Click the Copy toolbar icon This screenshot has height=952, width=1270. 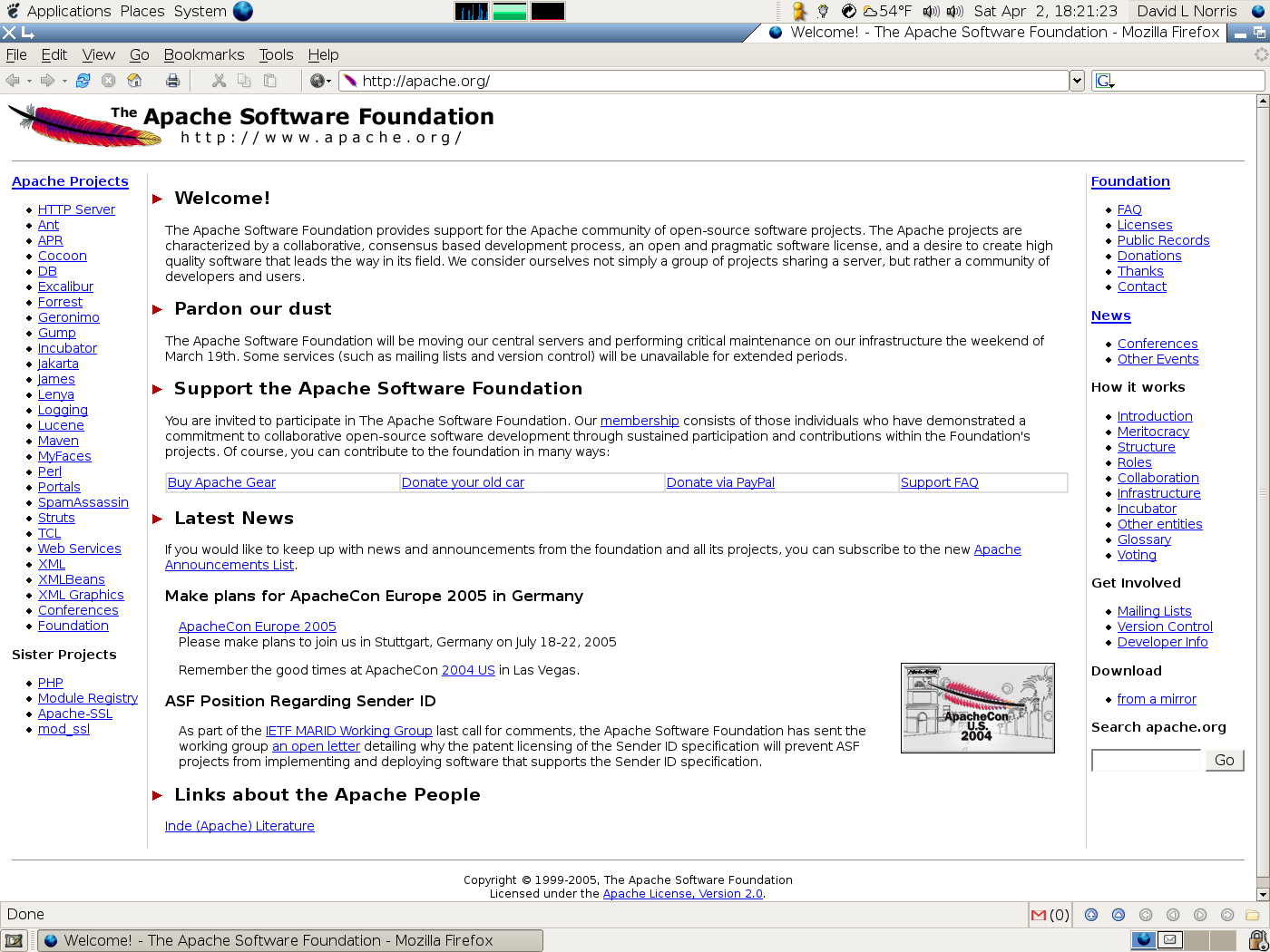(244, 81)
